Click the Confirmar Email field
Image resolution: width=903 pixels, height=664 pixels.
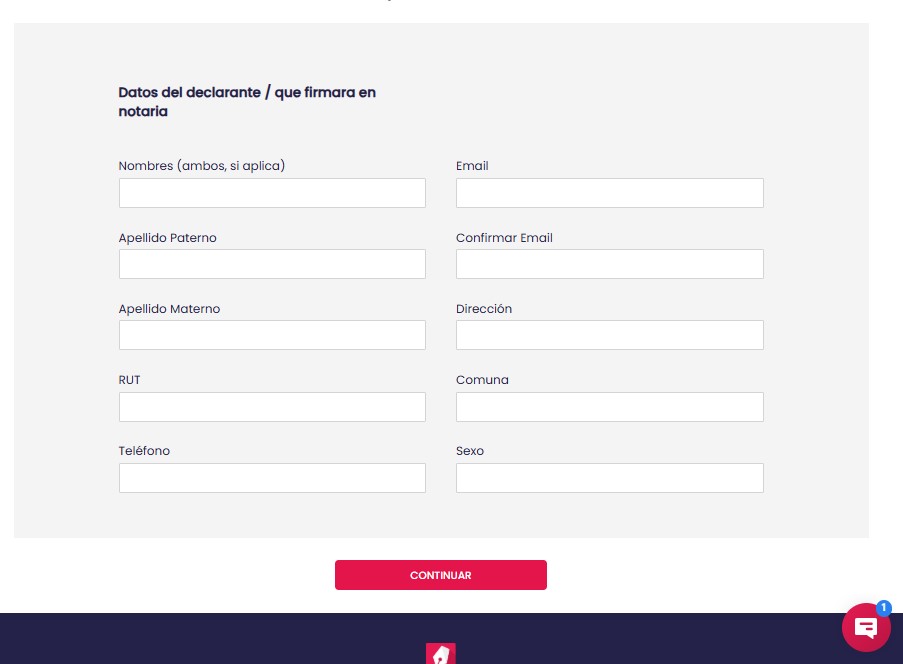click(609, 263)
